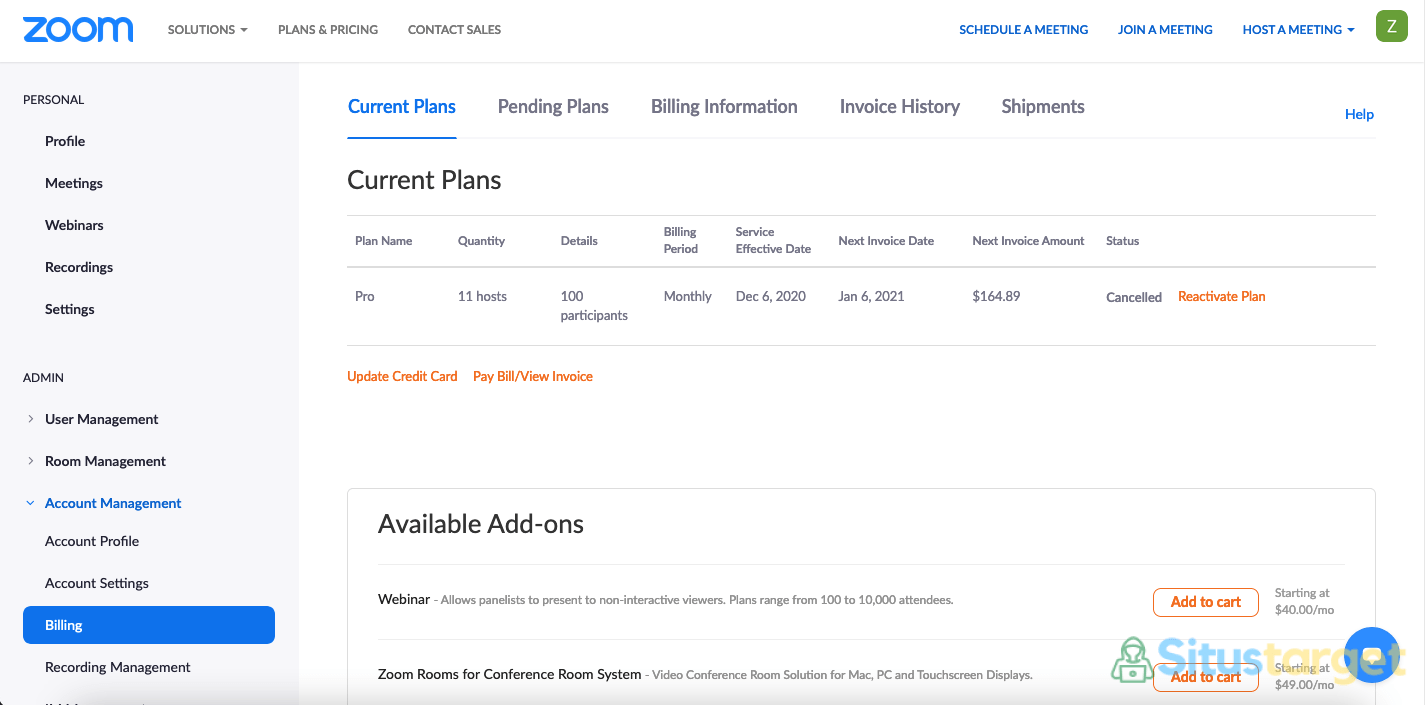Open the Host a Meeting dropdown
Screen dimensions: 1425x705
(1298, 30)
